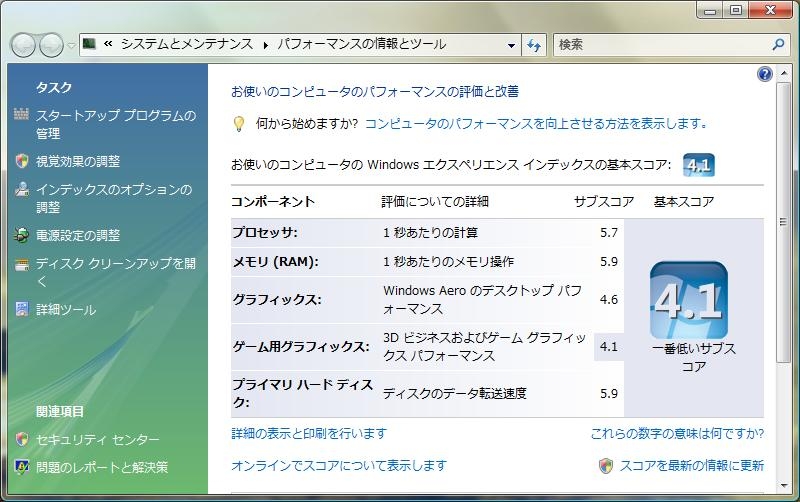Image resolution: width=800 pixels, height=502 pixels.
Task: Click the problem reports icon
Action: [21, 467]
